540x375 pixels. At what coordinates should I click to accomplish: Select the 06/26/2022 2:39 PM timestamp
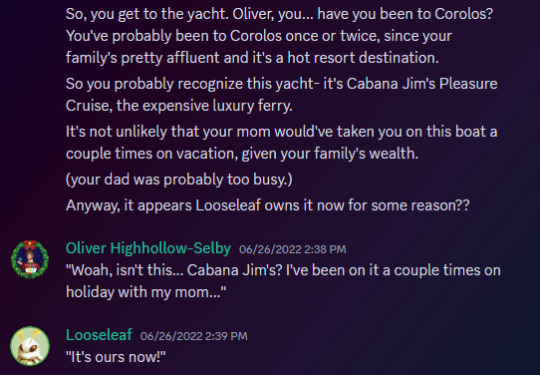pos(194,336)
